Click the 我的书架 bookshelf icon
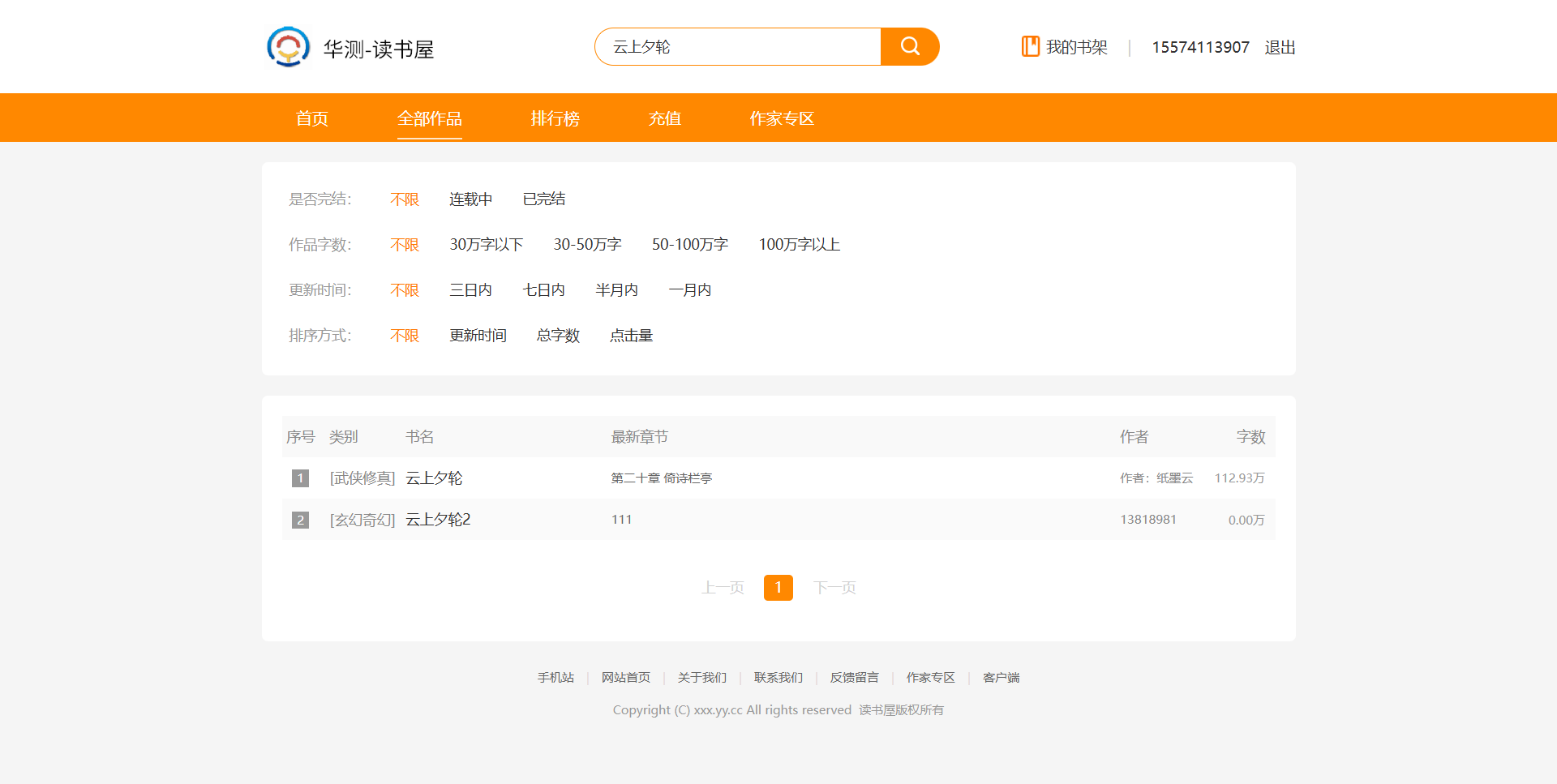The image size is (1557, 784). pyautogui.click(x=1030, y=47)
